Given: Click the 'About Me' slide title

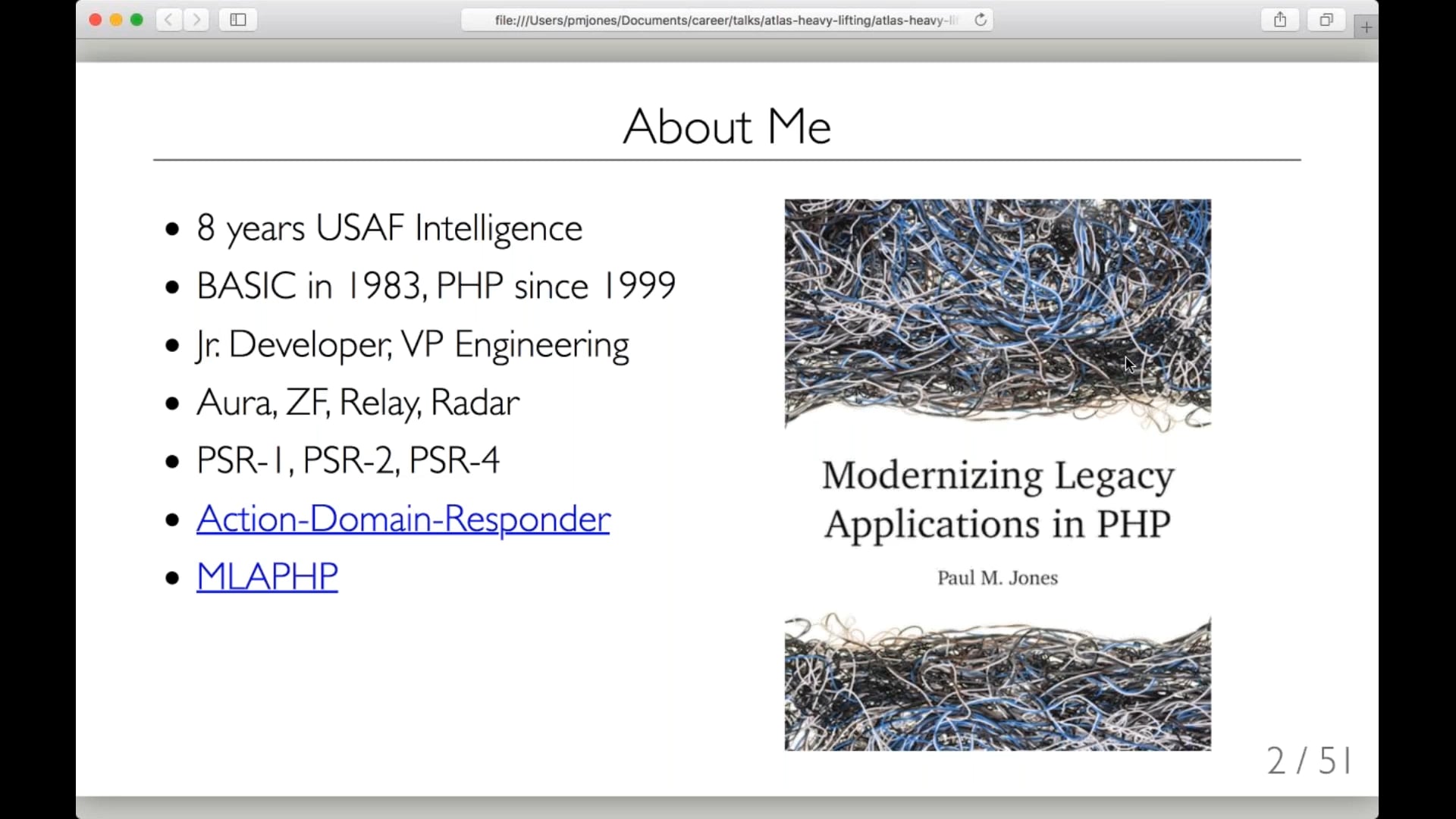Looking at the screenshot, I should (727, 126).
